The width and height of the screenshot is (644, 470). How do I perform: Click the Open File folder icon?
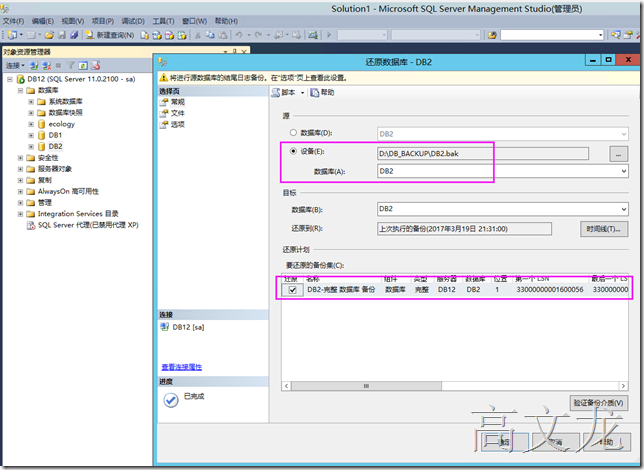tap(49, 35)
